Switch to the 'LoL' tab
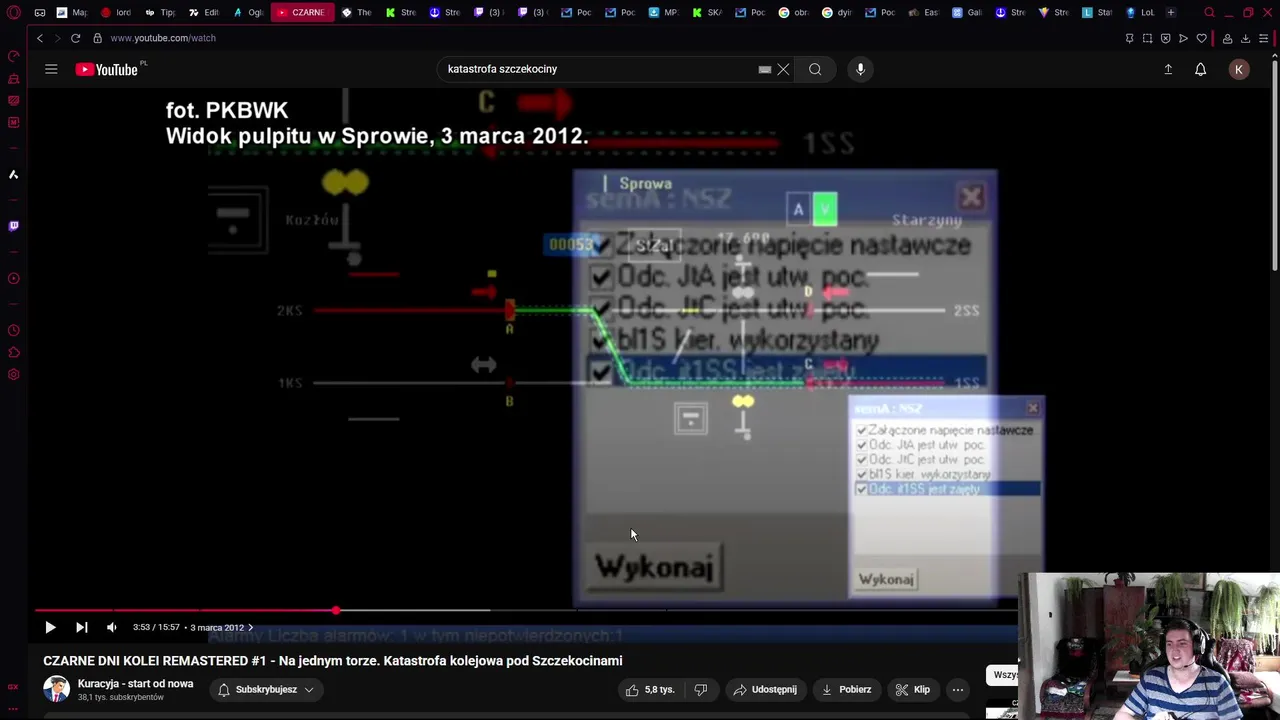Screen dimensions: 1280x720 (1140, 13)
